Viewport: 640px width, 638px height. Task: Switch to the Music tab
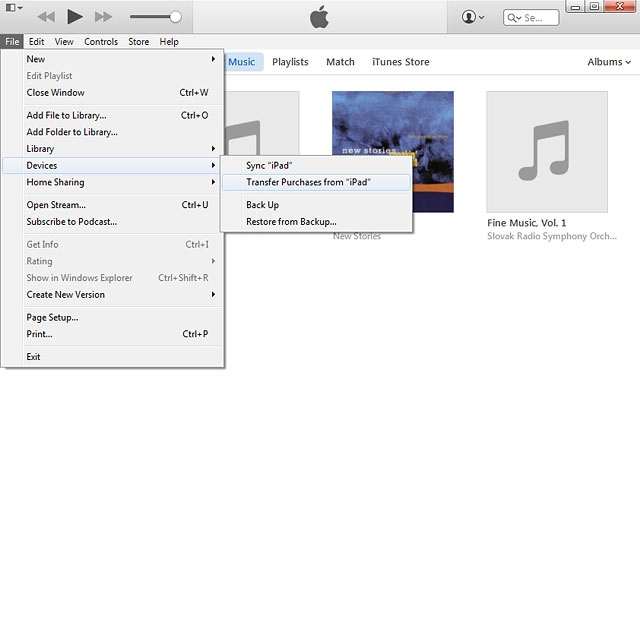(x=243, y=62)
